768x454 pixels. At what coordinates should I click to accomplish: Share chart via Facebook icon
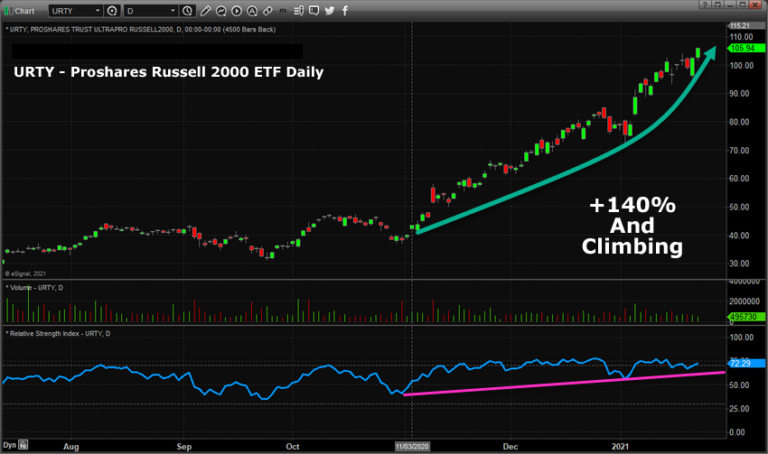click(345, 11)
